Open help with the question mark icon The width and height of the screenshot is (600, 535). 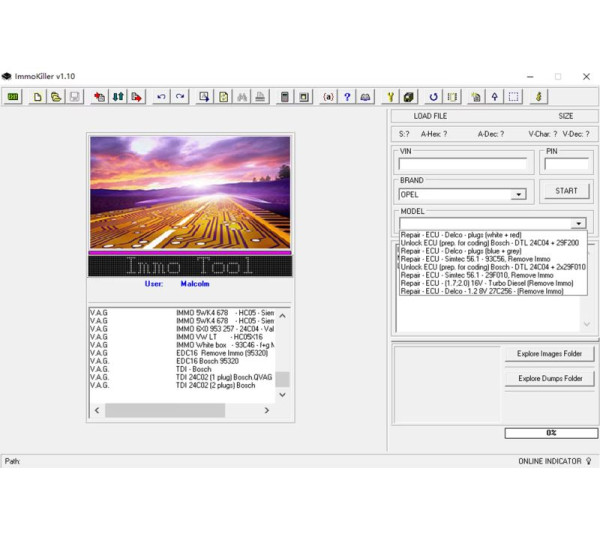(x=347, y=97)
